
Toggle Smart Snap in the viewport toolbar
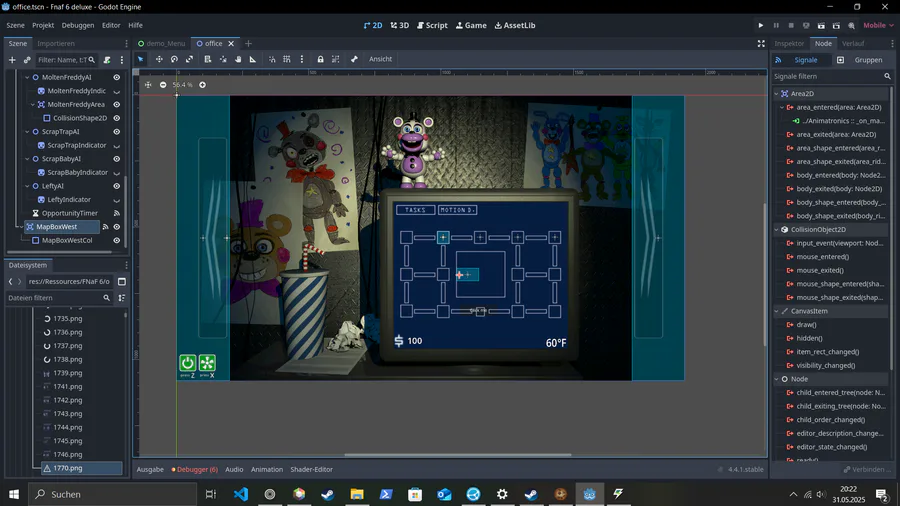pos(272,59)
